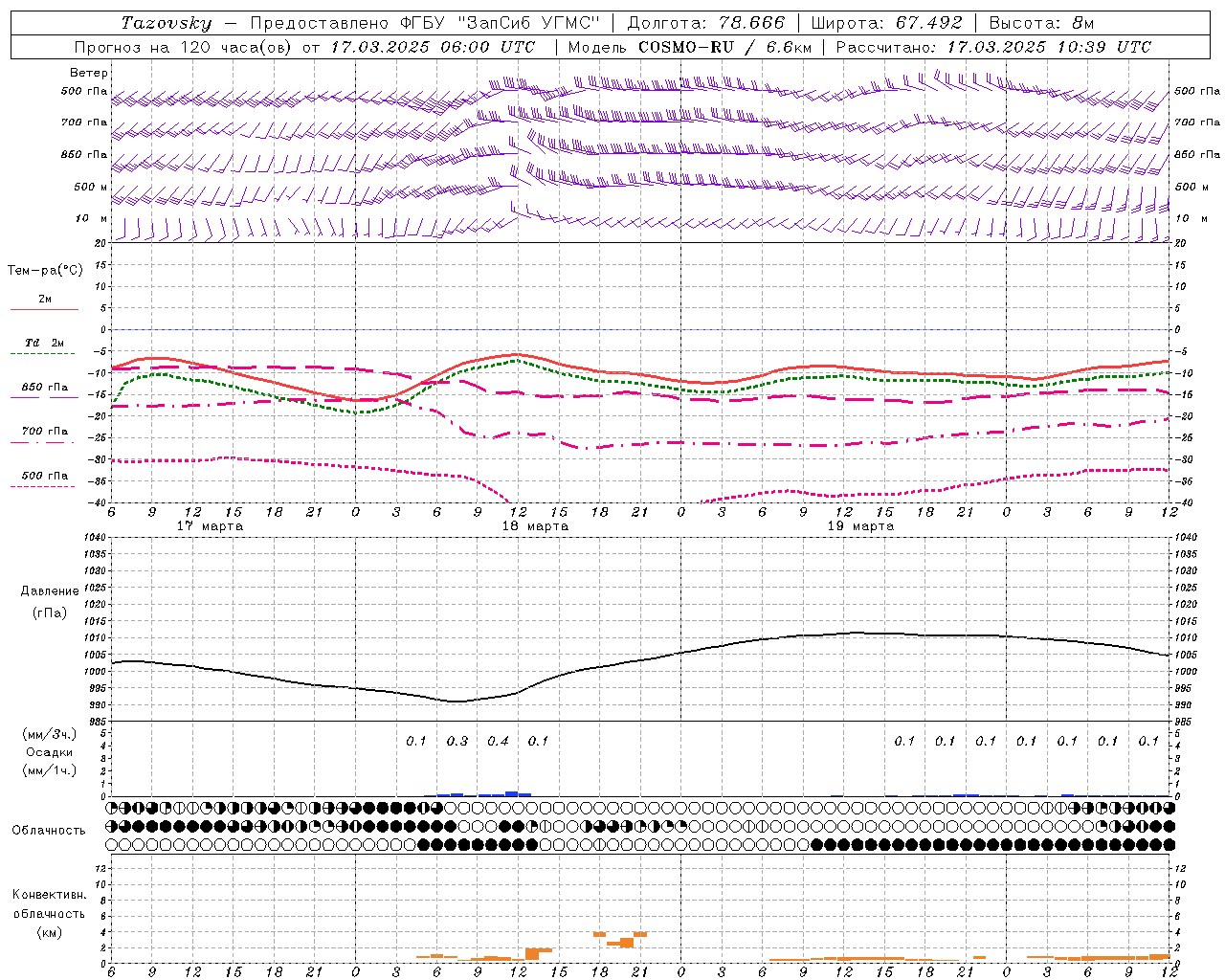The image size is (1225, 980).
Task: Click the Конвективн. convective cloud label
Action: click(x=50, y=895)
